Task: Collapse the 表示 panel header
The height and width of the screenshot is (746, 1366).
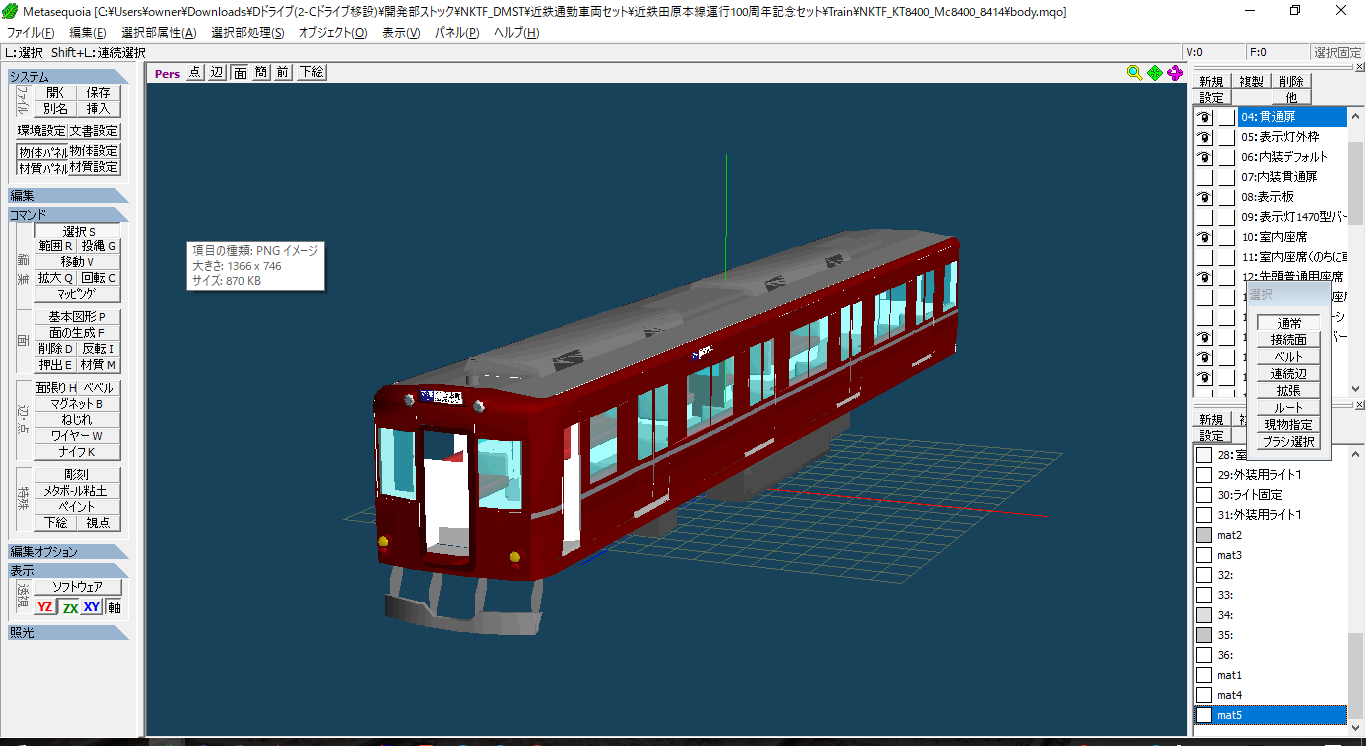Action: [68, 571]
